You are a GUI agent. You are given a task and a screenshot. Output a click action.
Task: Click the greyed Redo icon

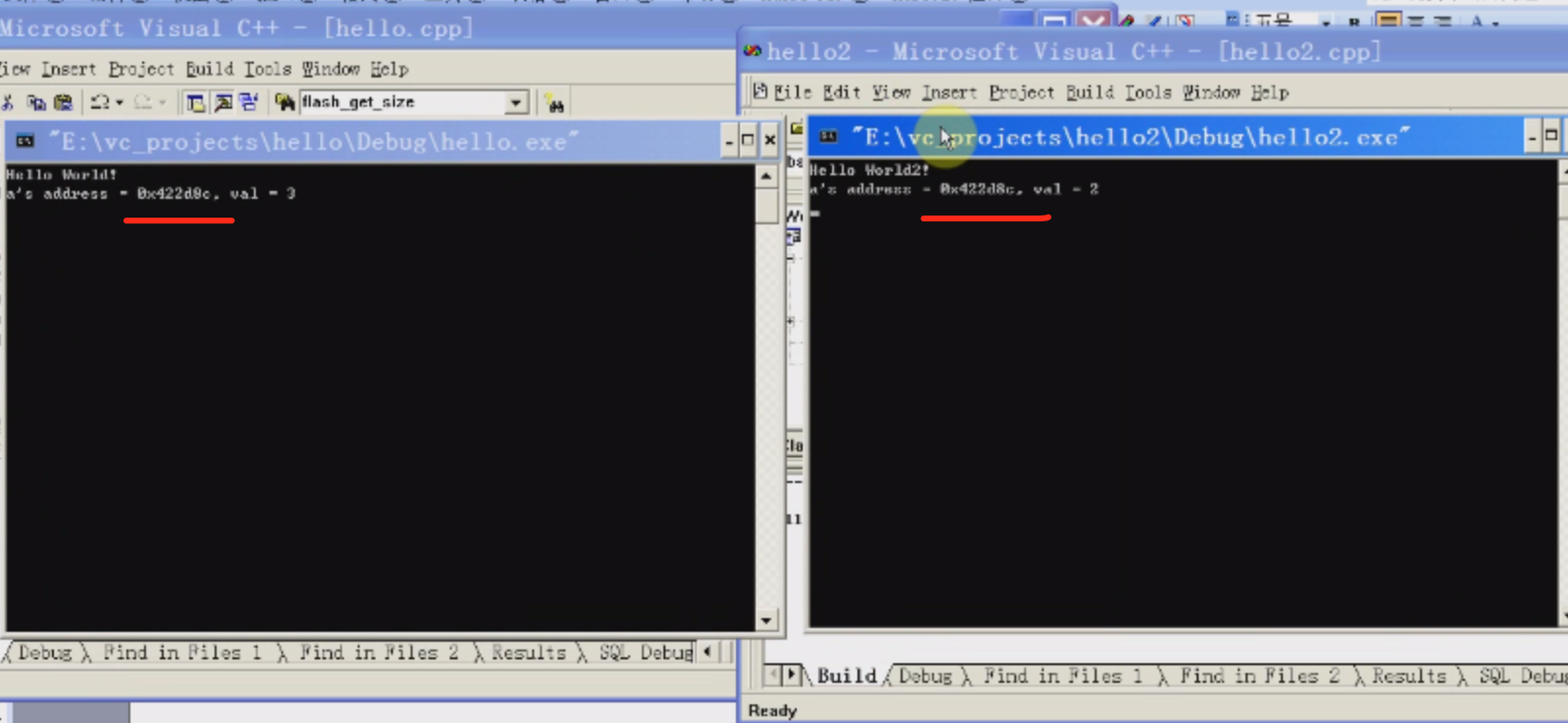tap(143, 102)
